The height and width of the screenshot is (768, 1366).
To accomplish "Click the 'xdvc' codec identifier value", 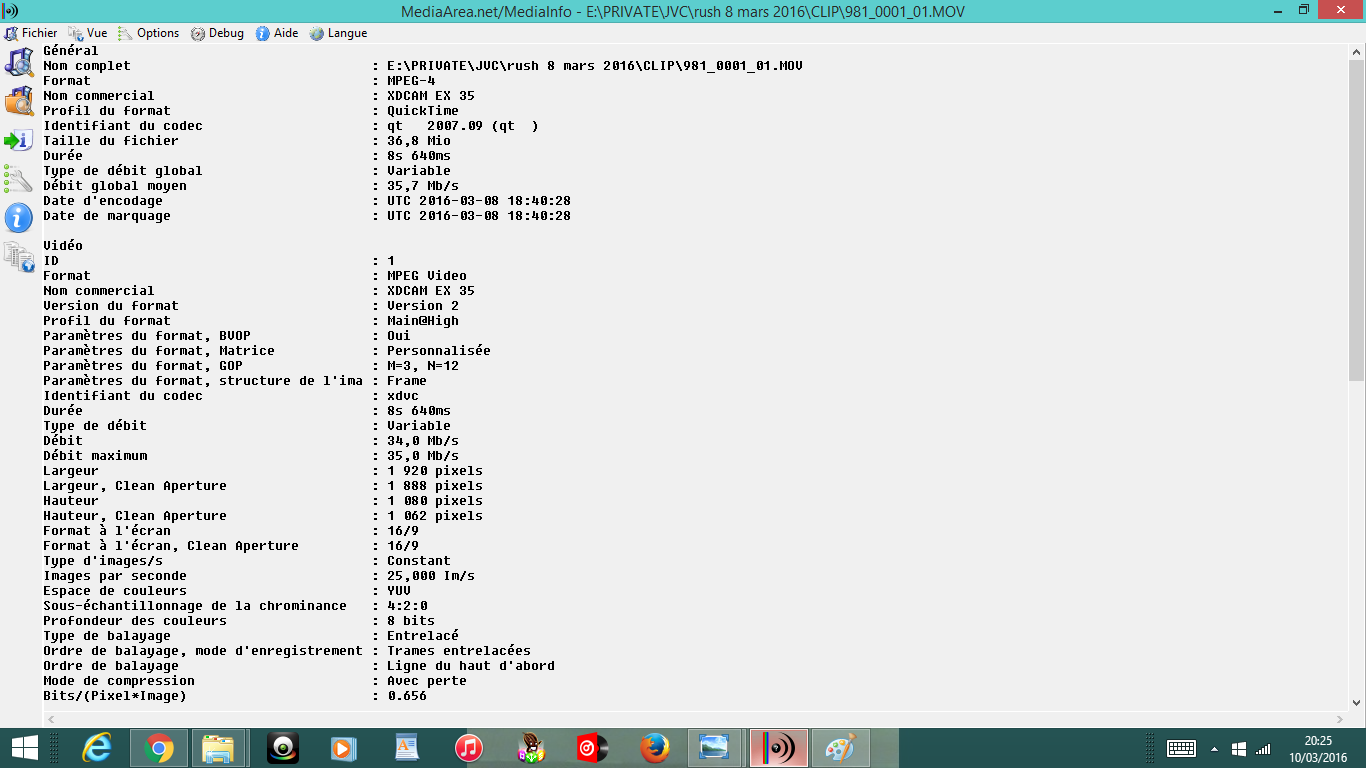I will [x=403, y=396].
